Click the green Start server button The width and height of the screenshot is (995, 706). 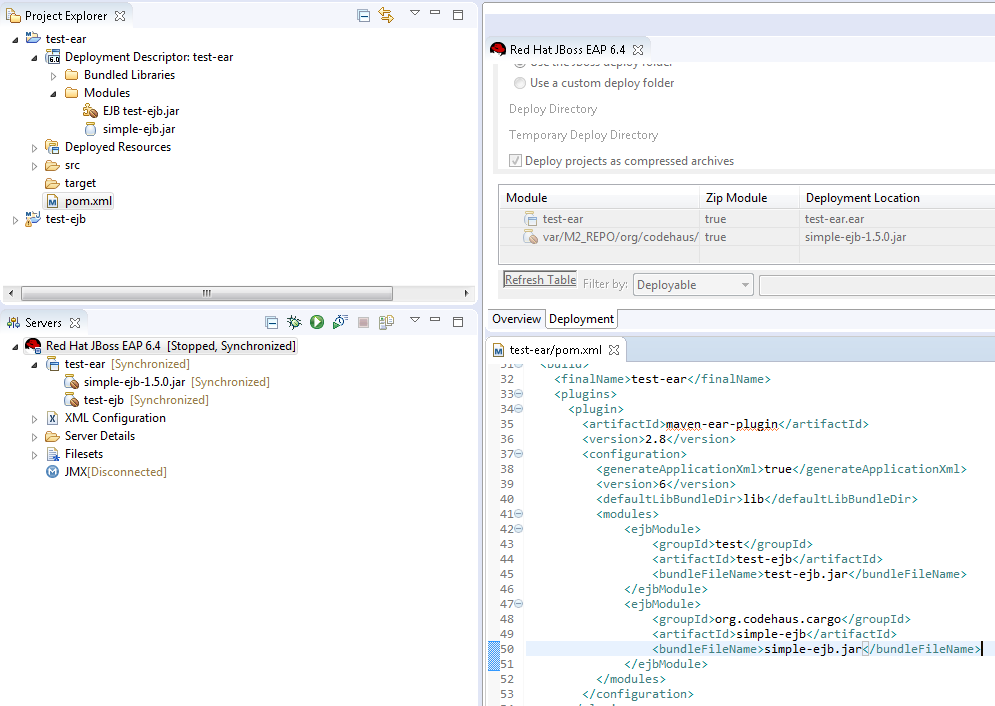coord(317,322)
